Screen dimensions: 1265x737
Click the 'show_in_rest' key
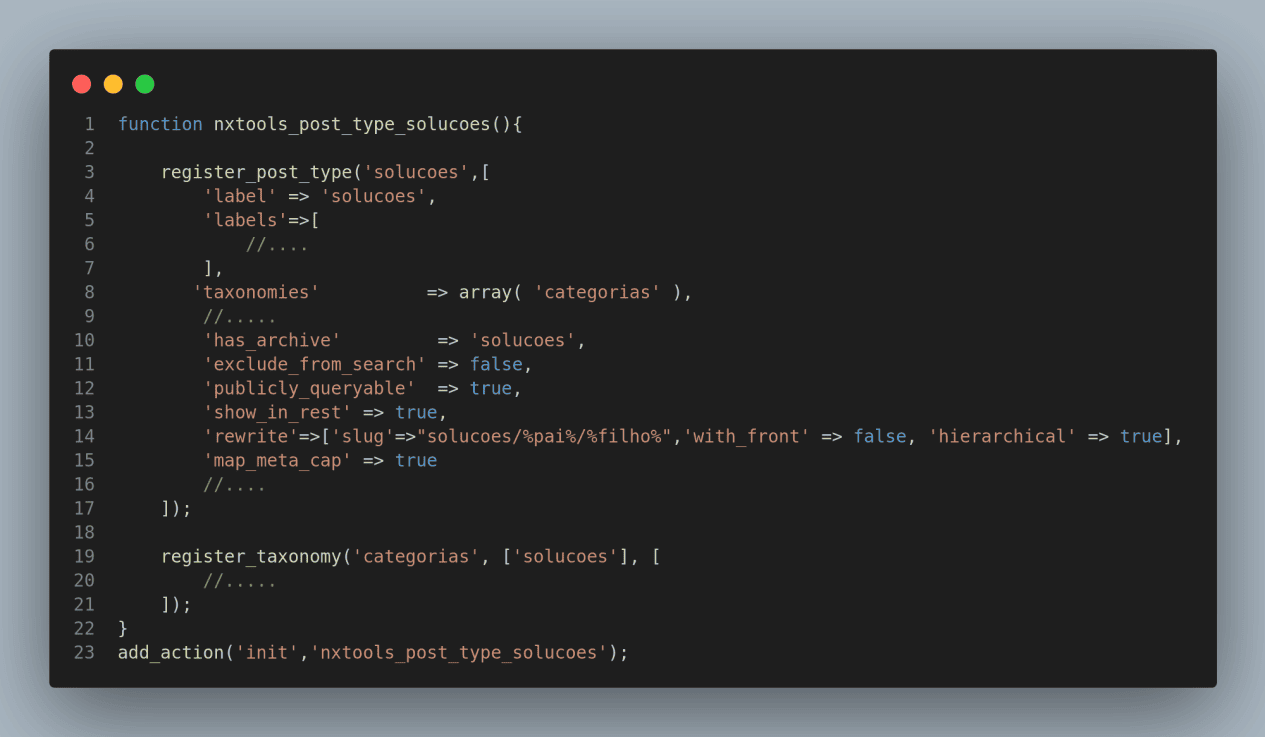tap(277, 412)
